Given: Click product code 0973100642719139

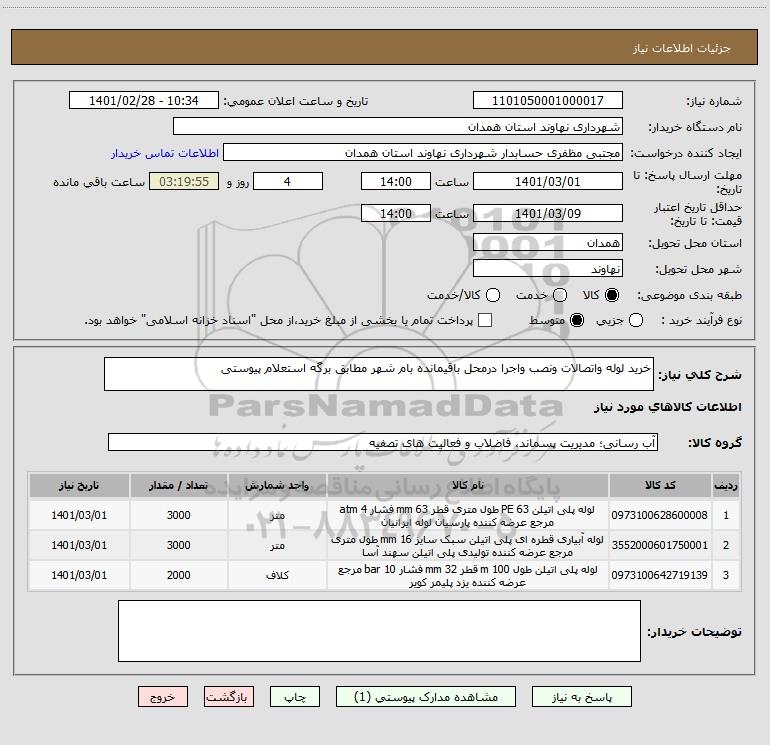Looking at the screenshot, I should [x=660, y=575].
